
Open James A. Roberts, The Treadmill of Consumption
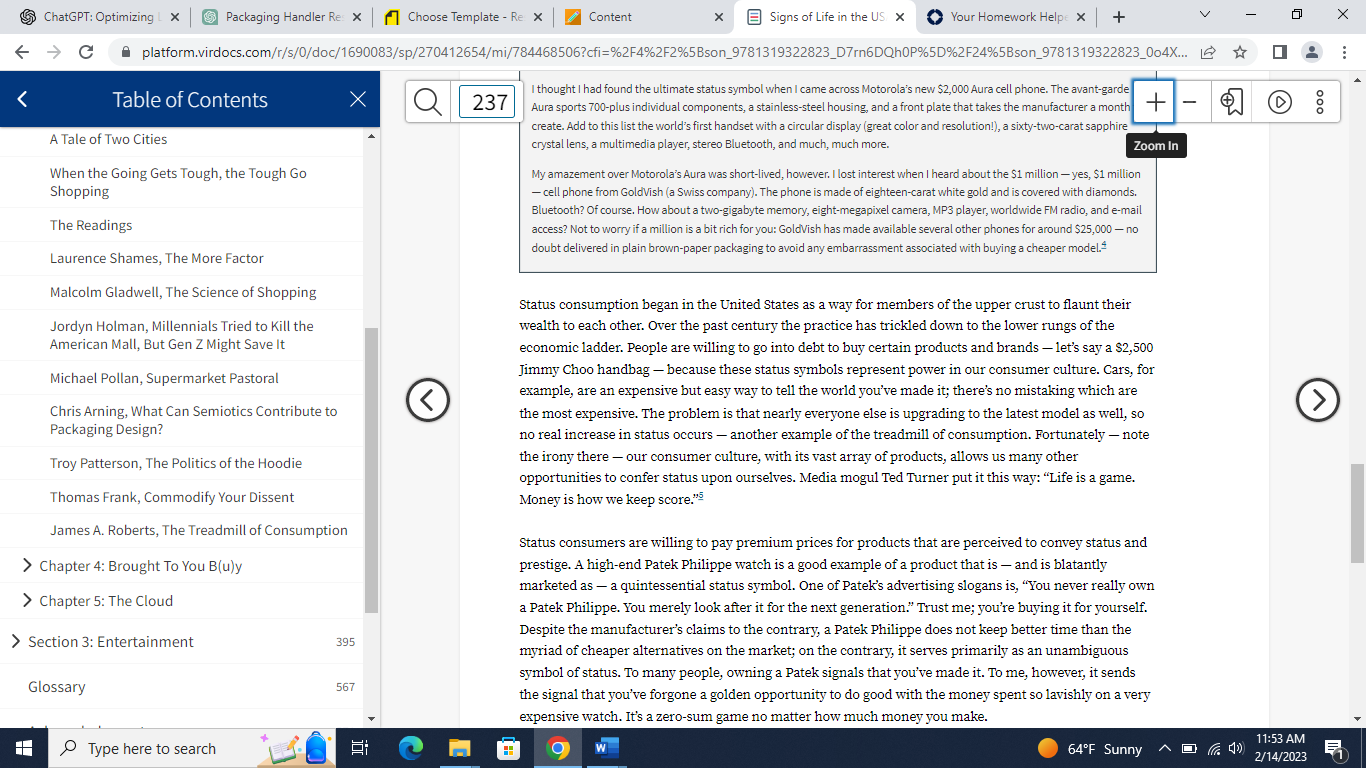click(x=199, y=530)
